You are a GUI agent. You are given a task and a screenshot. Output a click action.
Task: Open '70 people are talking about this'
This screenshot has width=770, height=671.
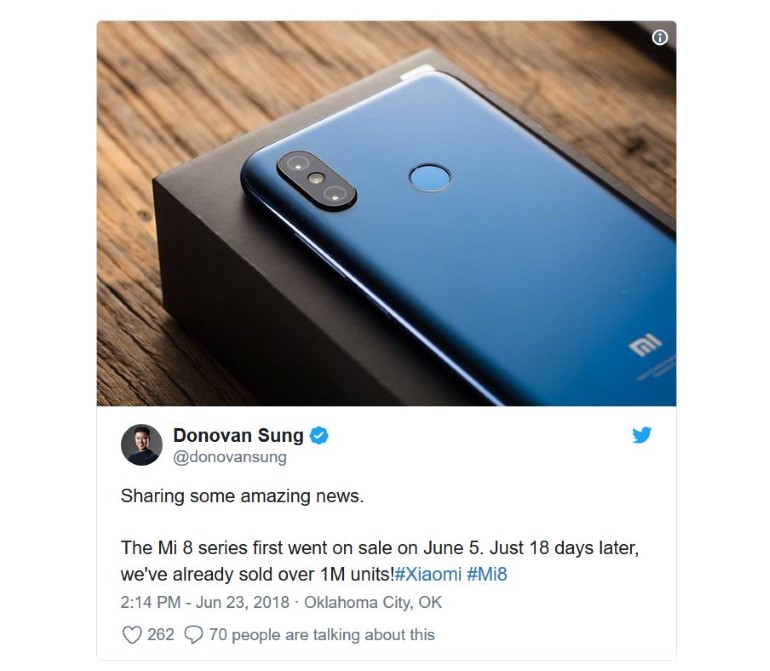pos(322,635)
